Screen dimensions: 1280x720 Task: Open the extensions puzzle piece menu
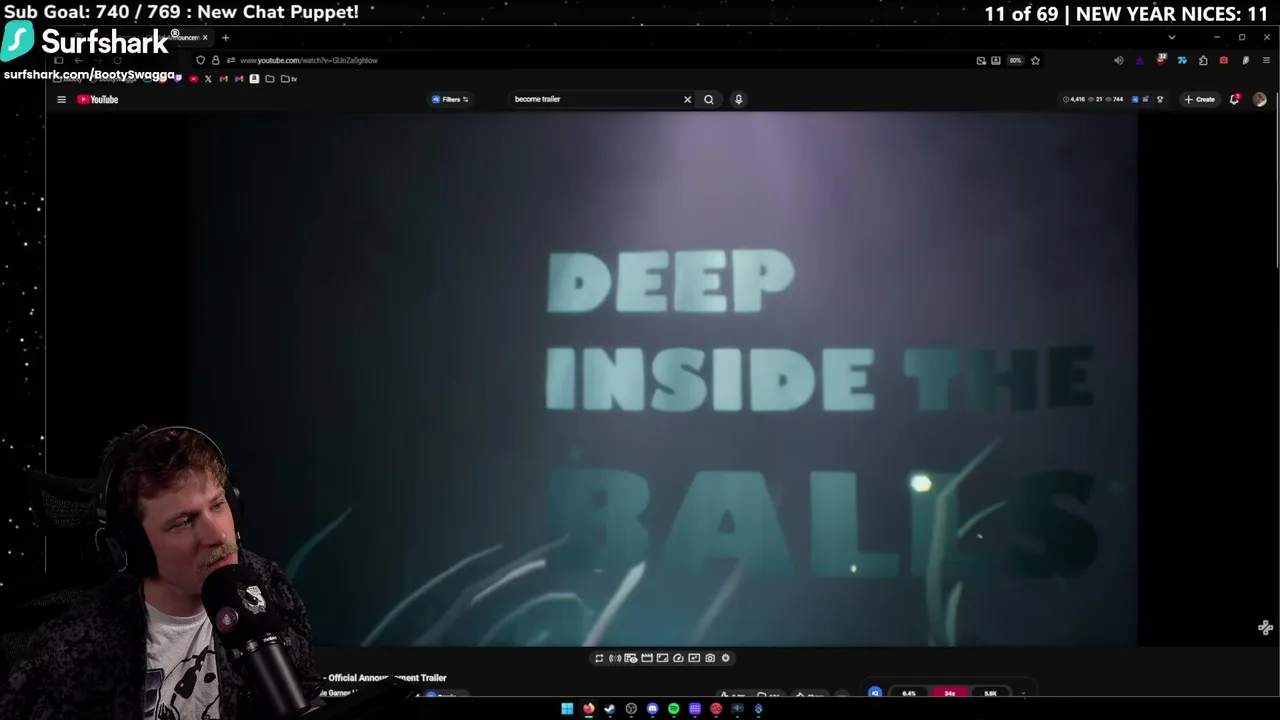click(x=1203, y=60)
